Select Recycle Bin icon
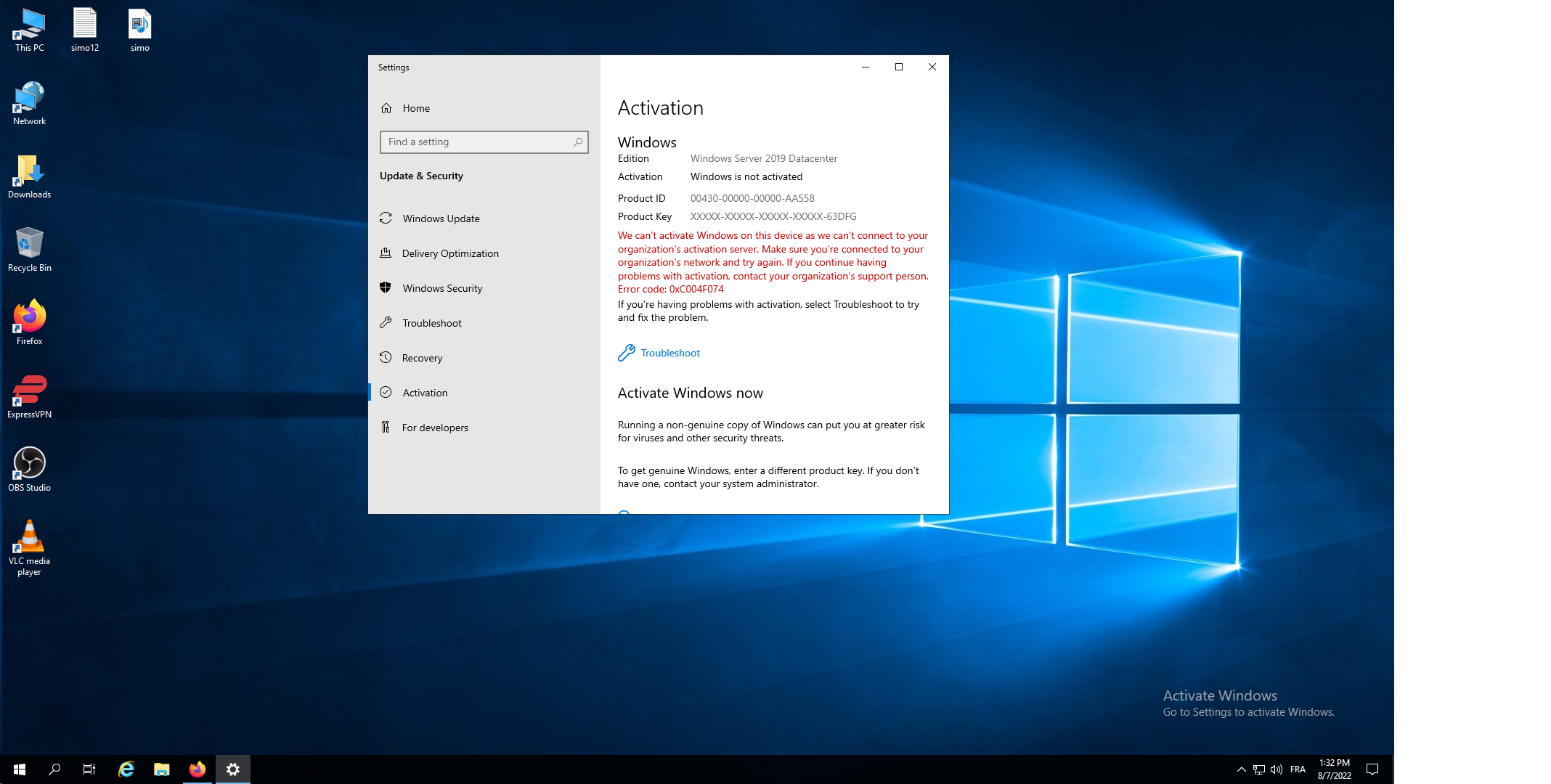1551x784 pixels. [x=29, y=250]
